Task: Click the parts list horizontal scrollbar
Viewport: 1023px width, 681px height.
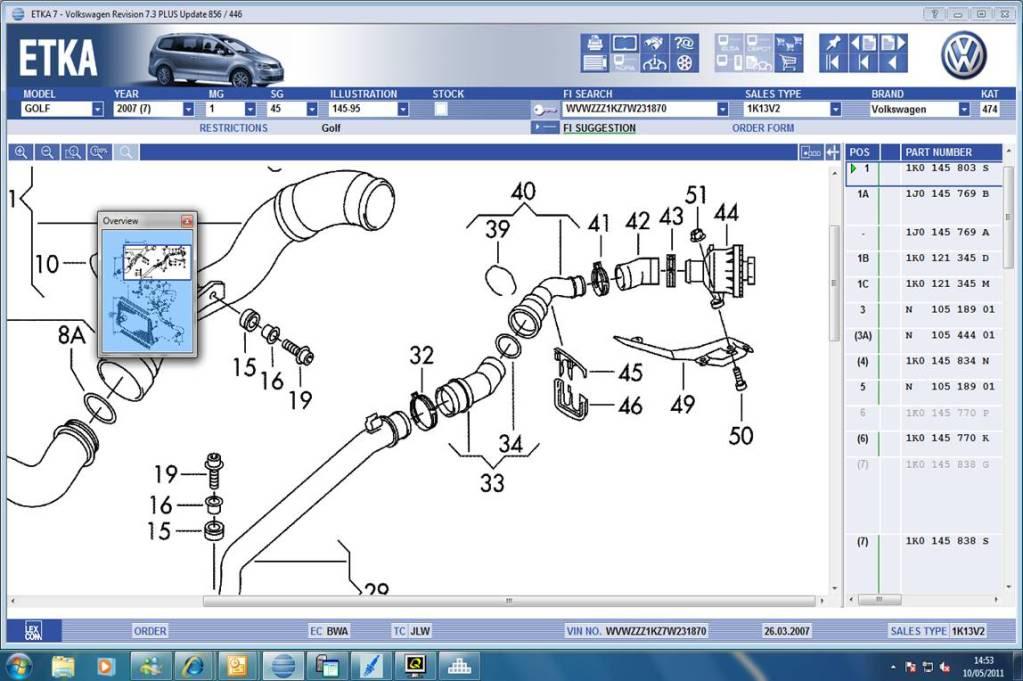Action: click(879, 599)
